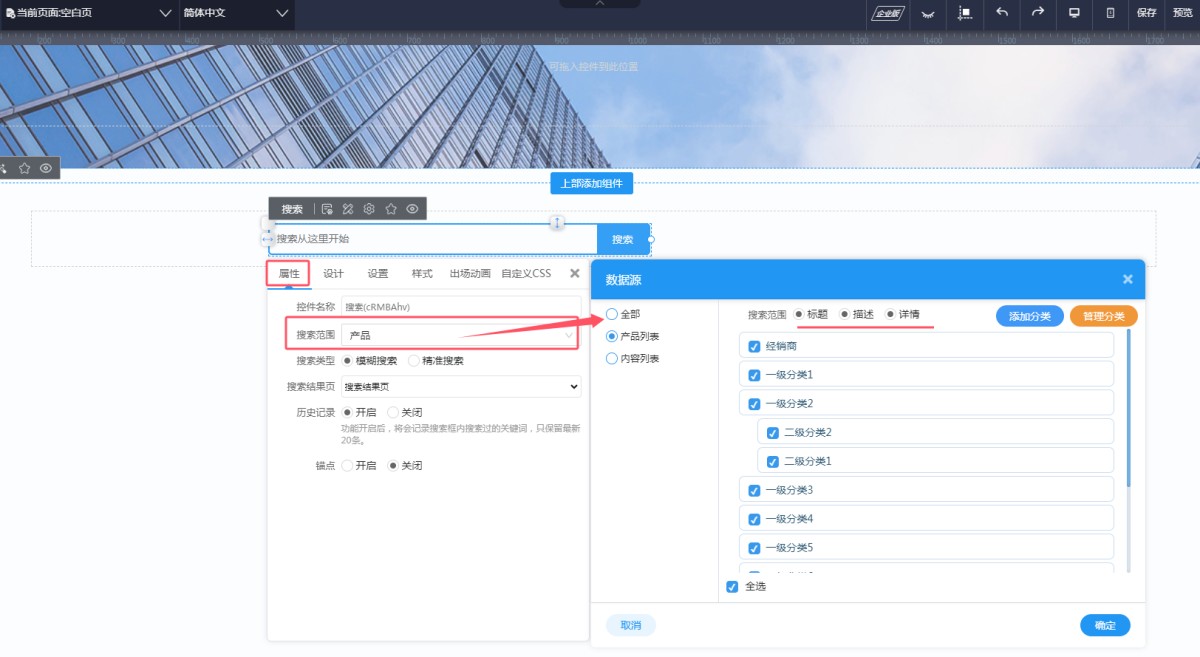Viewport: 1200px width, 657px height.
Task: Open the 搜索范围 dropdown showing 产品
Action: [x=460, y=335]
